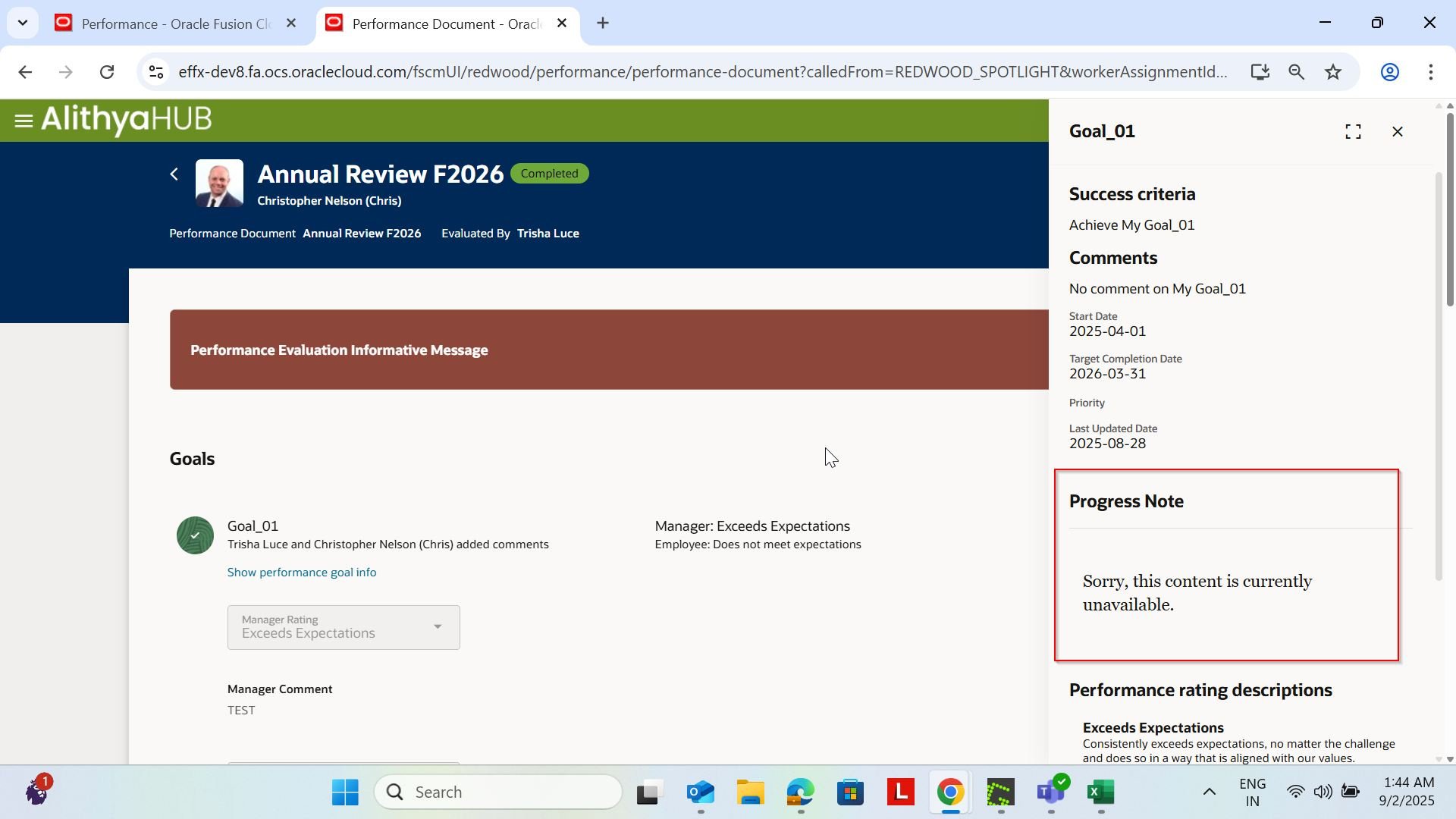The image size is (1456, 819).
Task: Open the search tabs chevron
Action: (x=22, y=23)
